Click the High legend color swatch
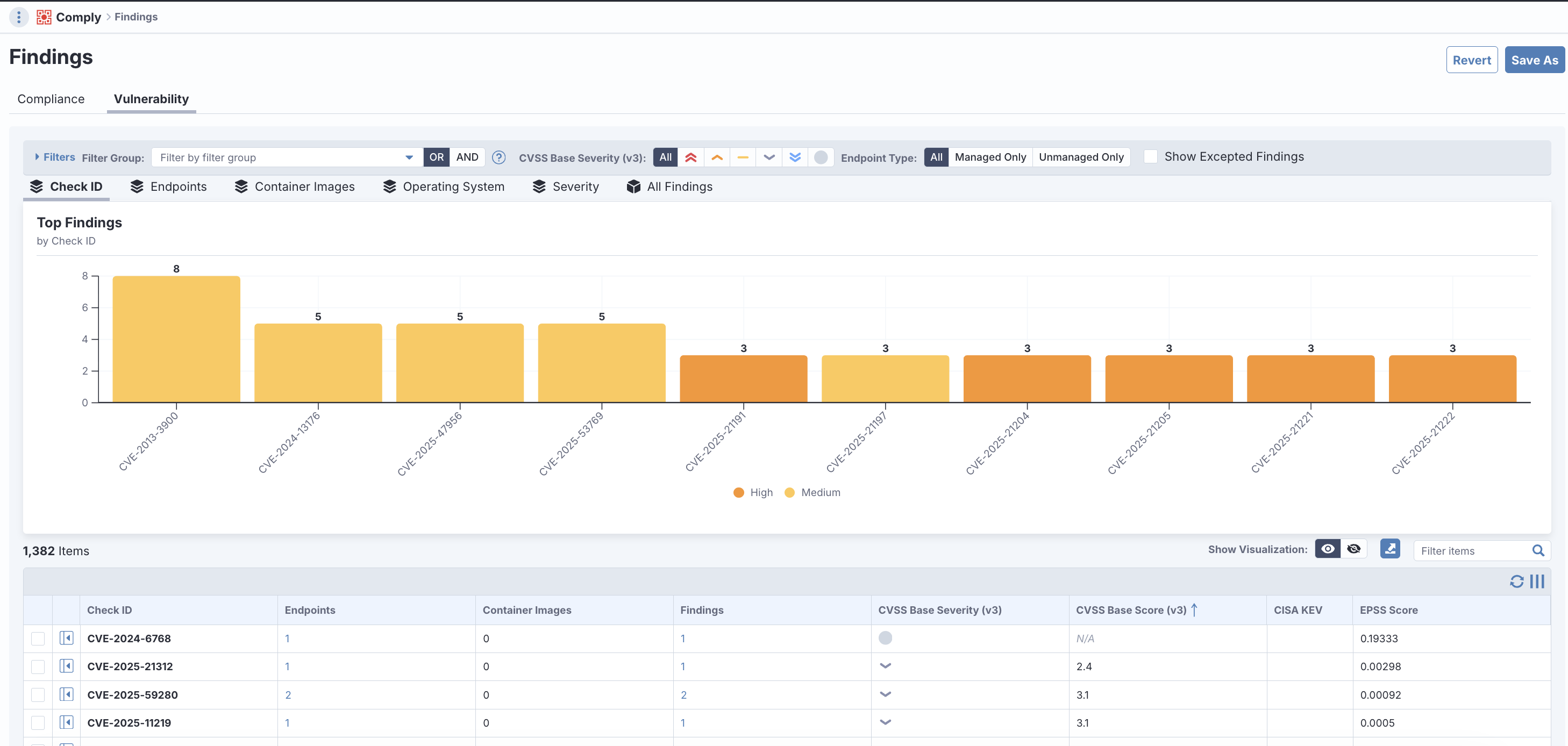 (738, 493)
